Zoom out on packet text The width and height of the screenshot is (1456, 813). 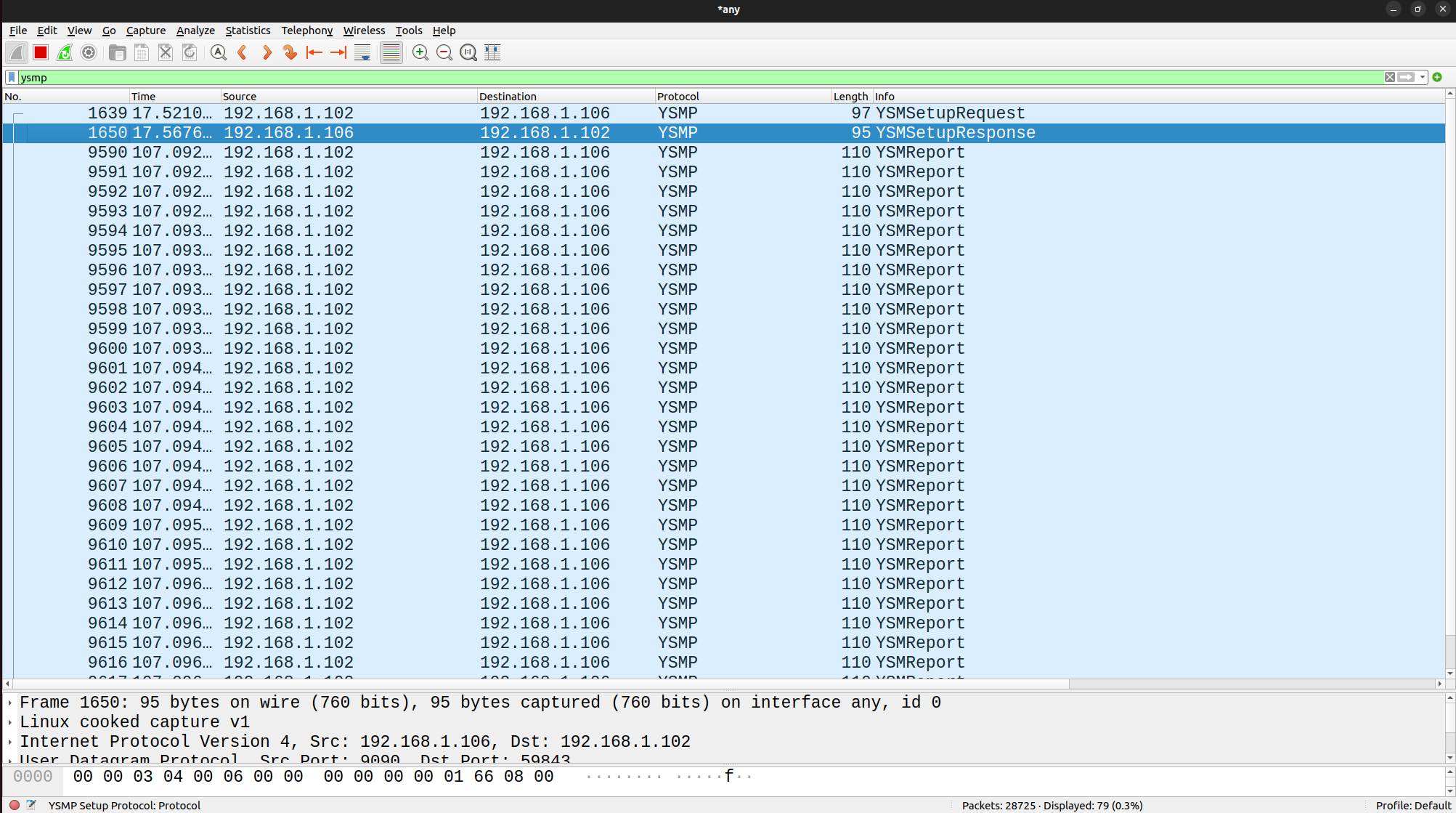444,52
